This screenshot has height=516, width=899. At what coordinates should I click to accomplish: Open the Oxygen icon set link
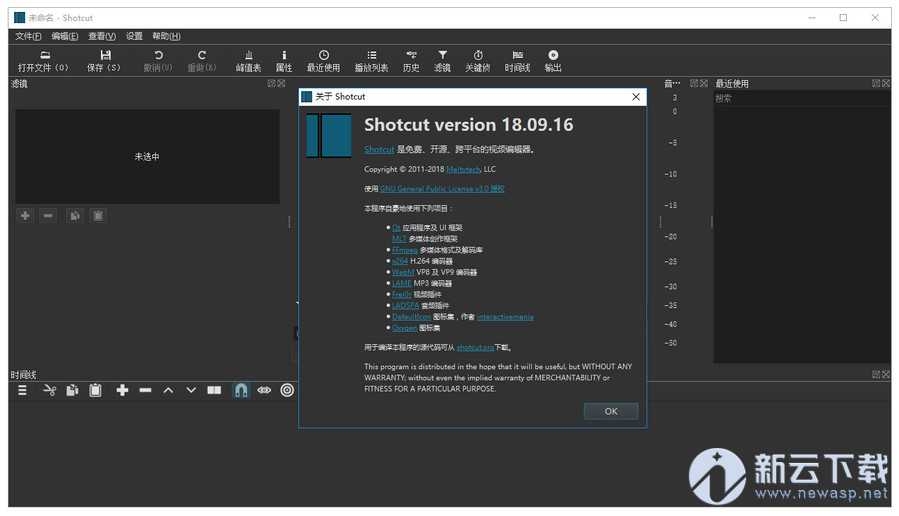(404, 328)
